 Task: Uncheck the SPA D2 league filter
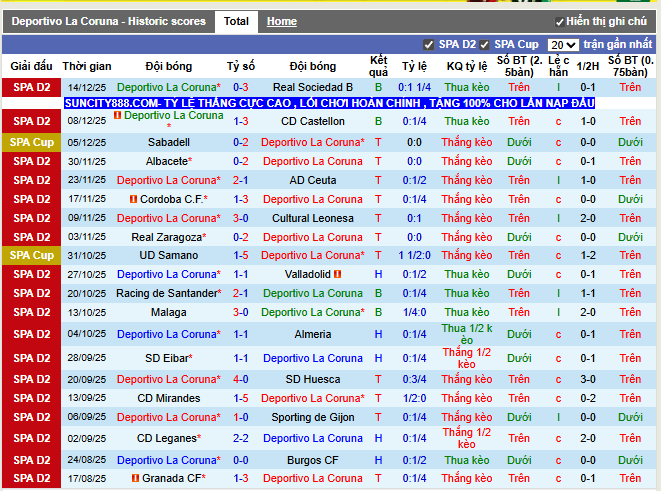429,45
